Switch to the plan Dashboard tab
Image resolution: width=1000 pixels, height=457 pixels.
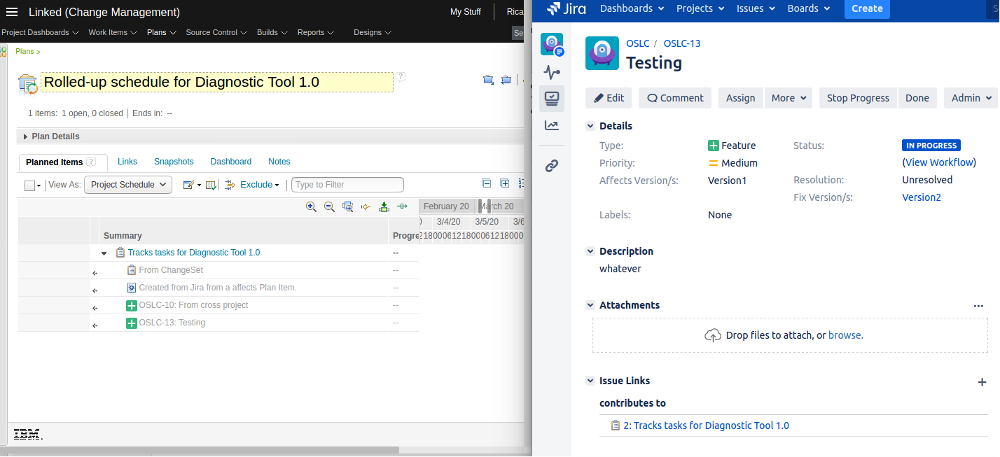(231, 162)
